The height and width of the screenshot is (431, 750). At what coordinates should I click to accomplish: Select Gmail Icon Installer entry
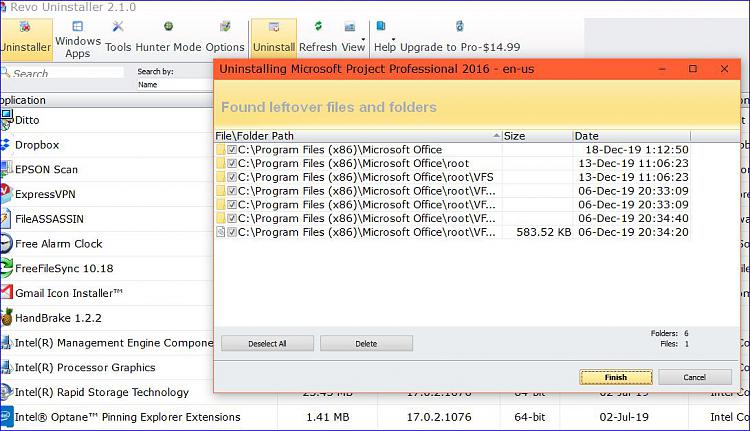[106, 293]
